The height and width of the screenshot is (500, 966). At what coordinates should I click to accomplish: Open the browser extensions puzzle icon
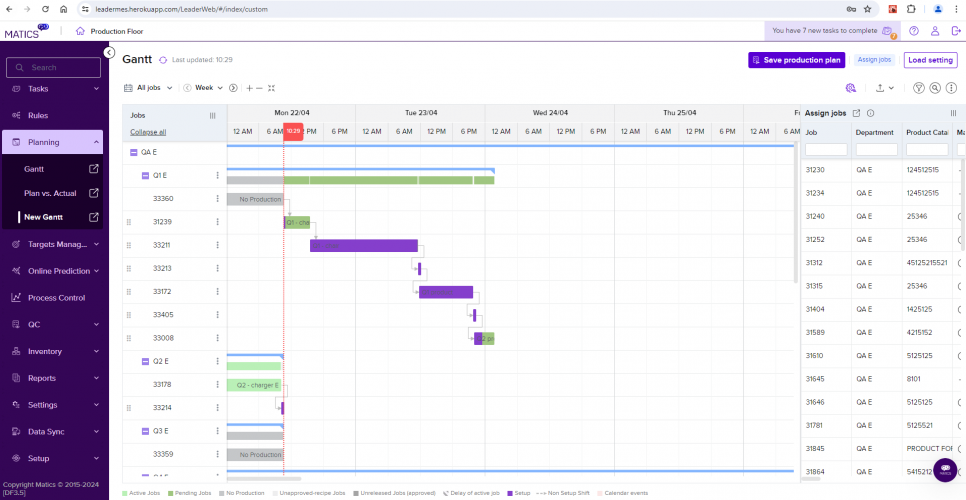(911, 9)
